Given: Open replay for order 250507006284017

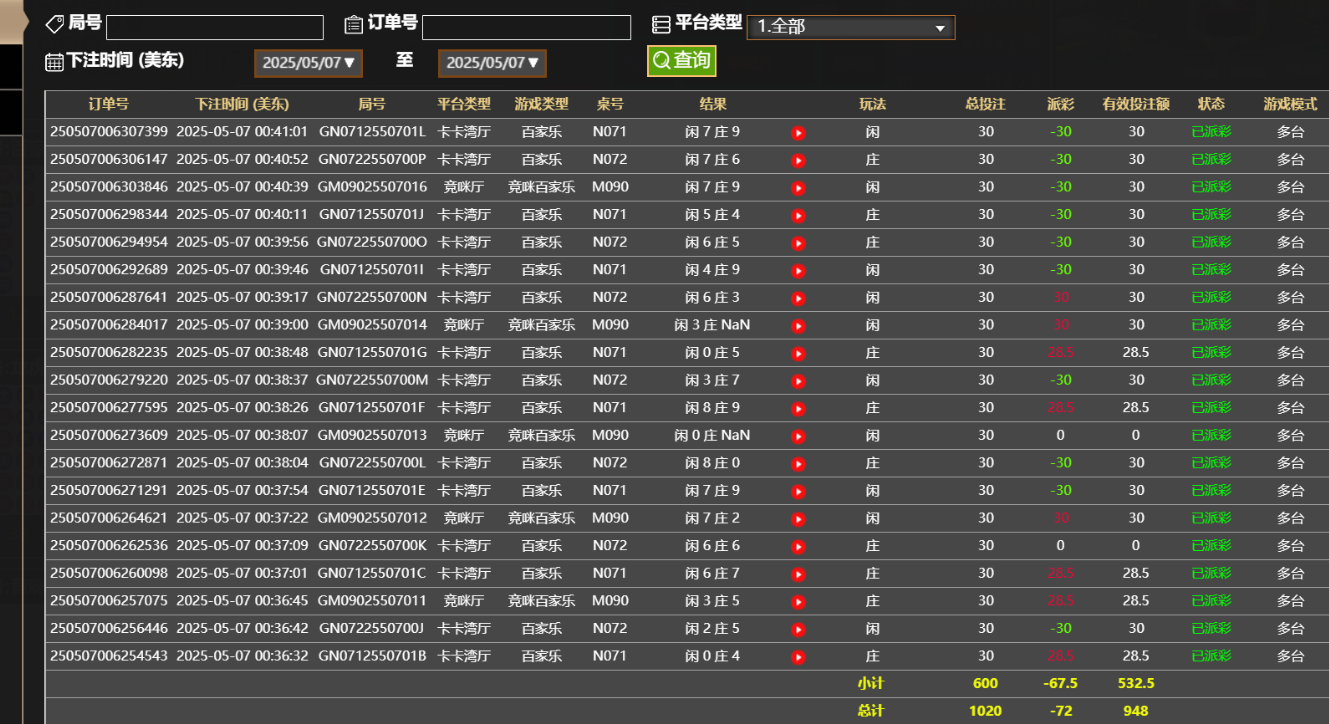Looking at the screenshot, I should pyautogui.click(x=798, y=325).
